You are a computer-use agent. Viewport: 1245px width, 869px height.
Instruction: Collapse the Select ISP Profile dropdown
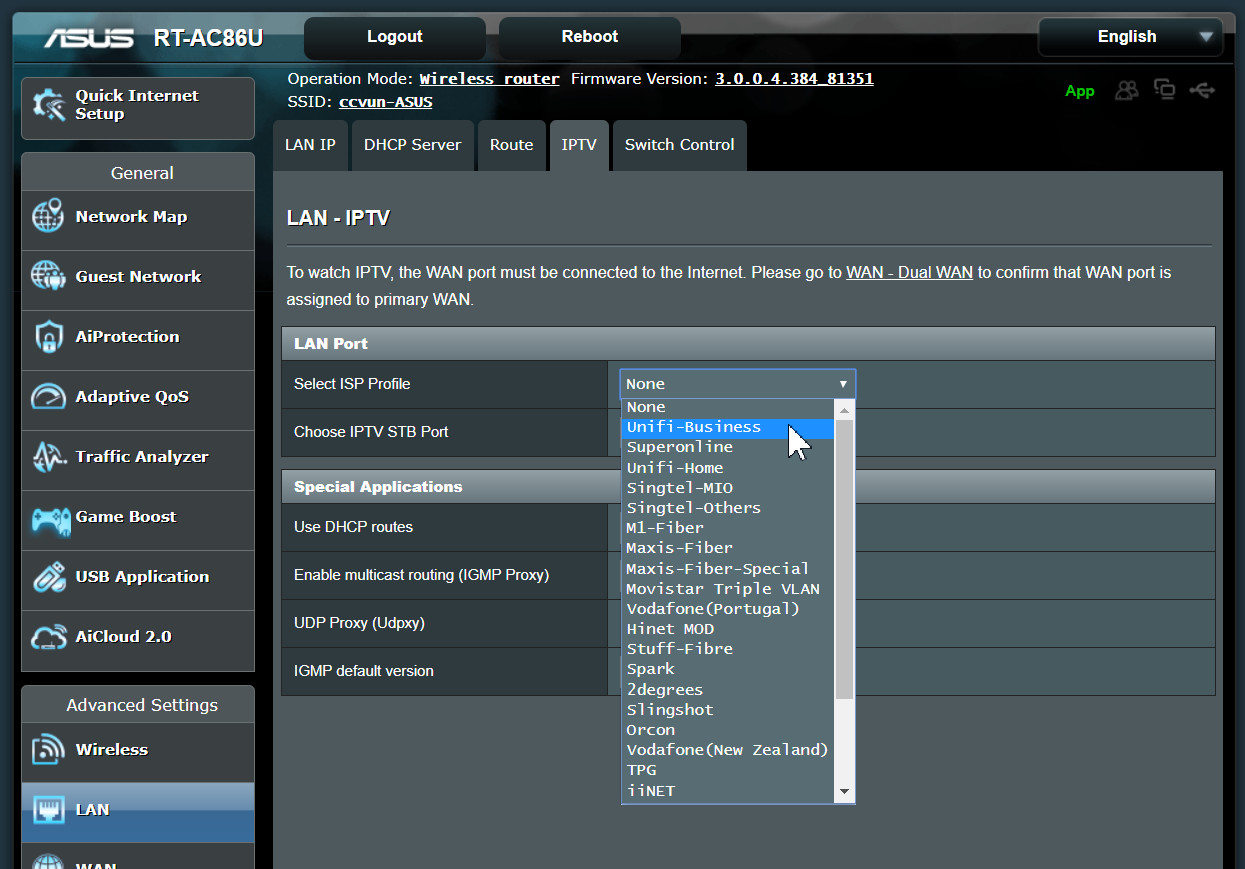[x=738, y=384]
